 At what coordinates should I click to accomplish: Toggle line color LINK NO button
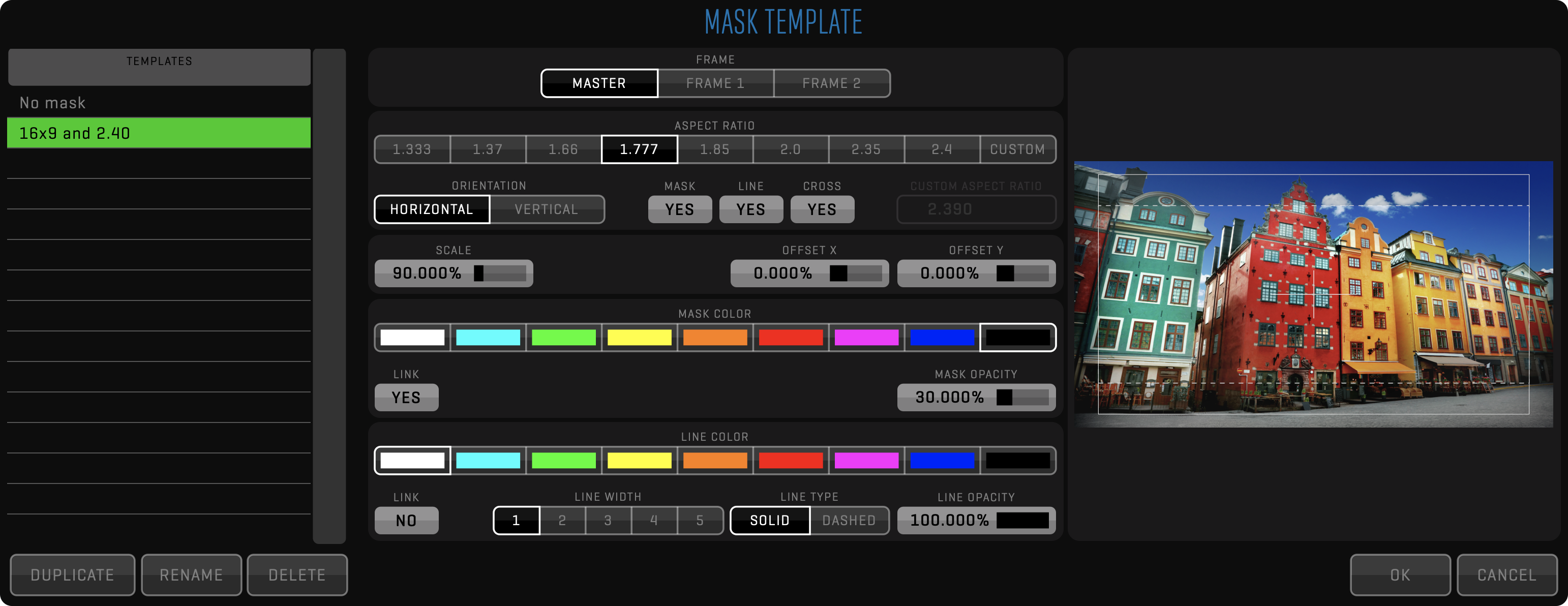406,521
